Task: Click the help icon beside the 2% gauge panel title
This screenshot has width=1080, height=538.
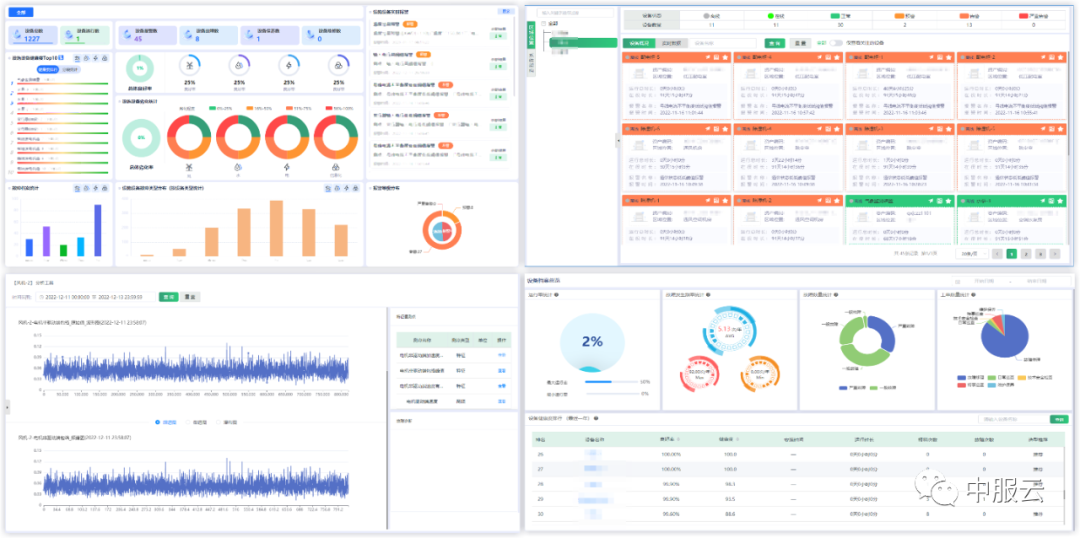Action: (x=556, y=295)
